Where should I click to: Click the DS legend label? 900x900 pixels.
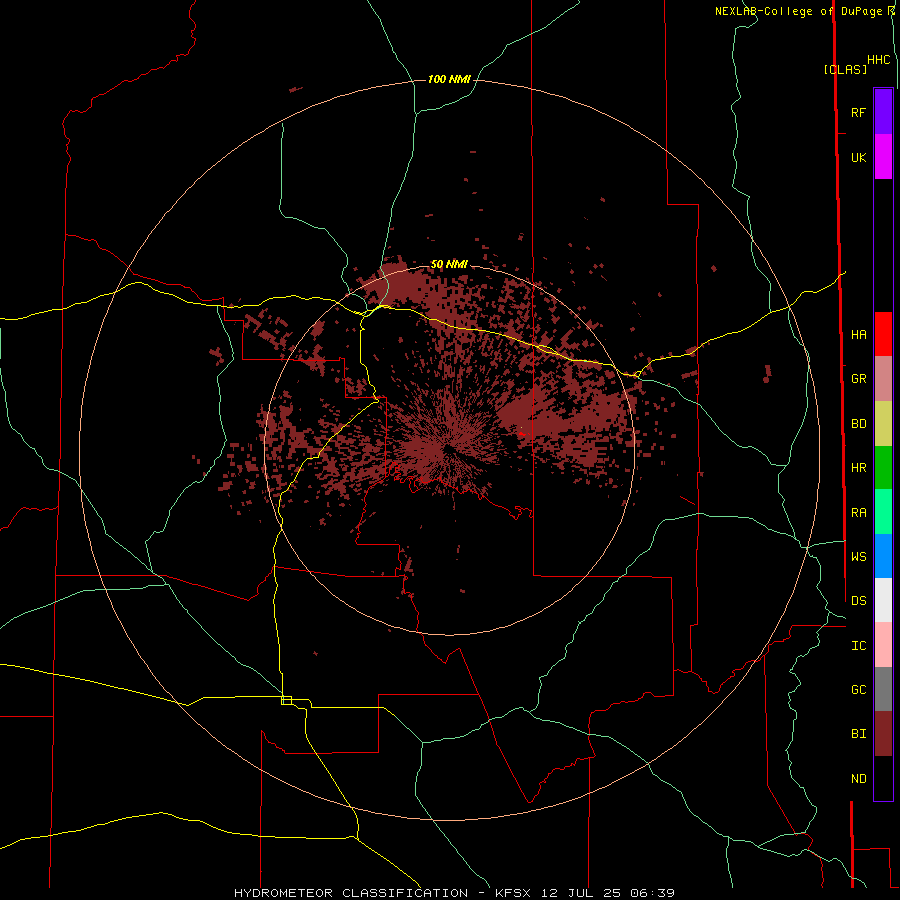[858, 600]
